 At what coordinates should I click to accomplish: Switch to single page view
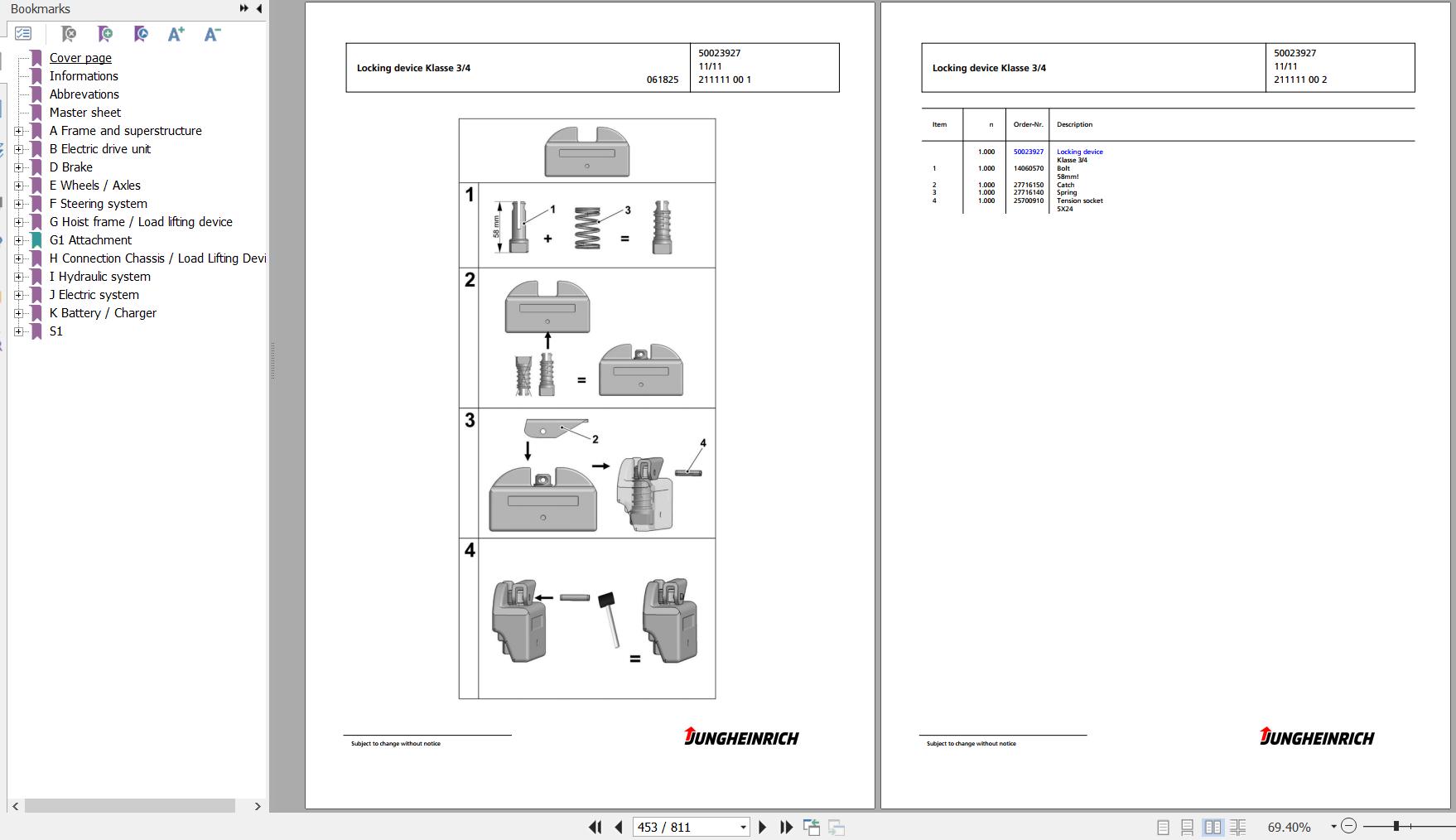tap(1163, 827)
